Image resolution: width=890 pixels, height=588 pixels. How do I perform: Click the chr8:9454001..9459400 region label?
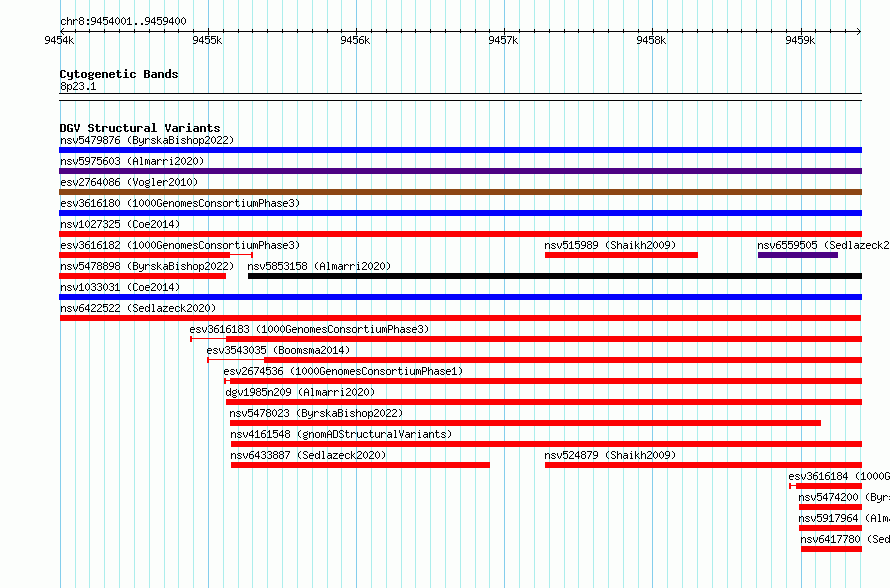[123, 21]
